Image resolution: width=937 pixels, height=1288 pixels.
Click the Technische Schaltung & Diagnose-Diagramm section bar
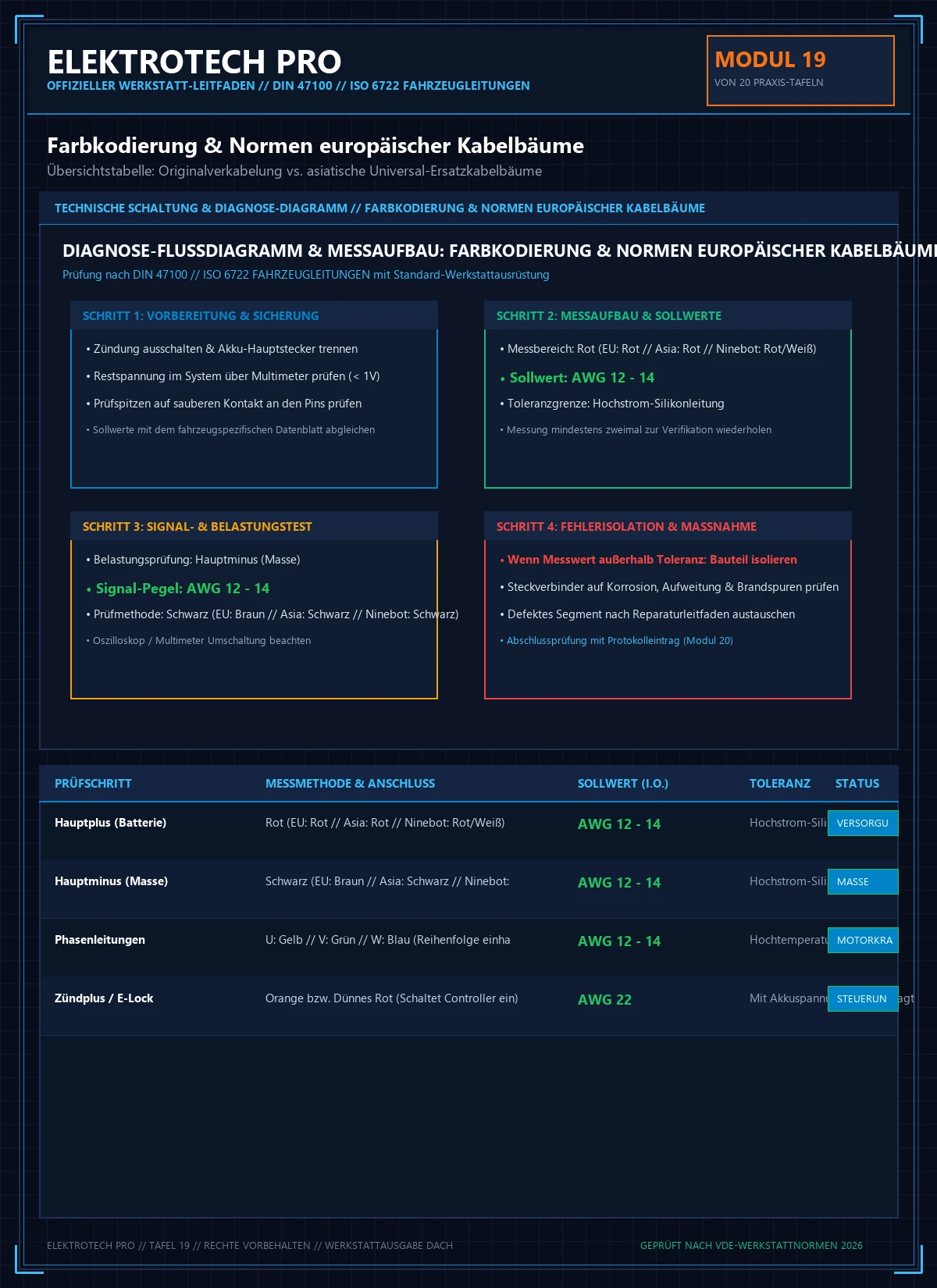(x=468, y=208)
